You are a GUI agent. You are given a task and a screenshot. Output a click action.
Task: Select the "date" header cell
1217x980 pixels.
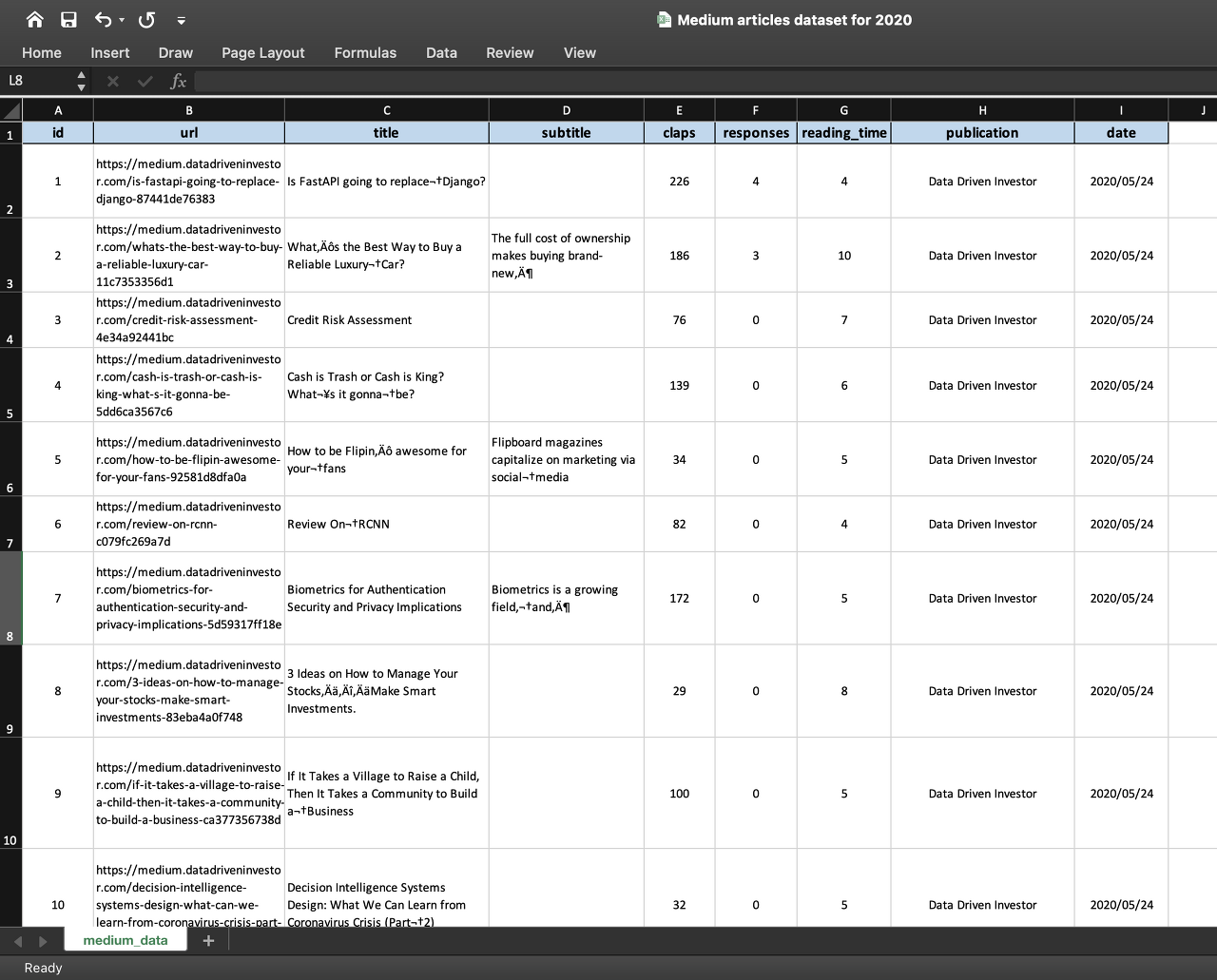[x=1121, y=133]
